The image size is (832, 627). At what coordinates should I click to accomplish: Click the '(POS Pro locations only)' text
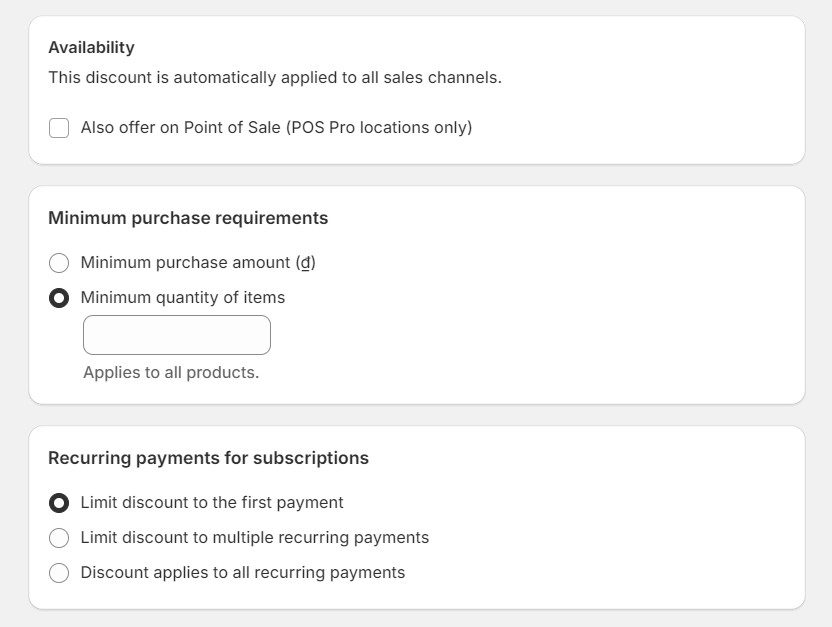(x=379, y=128)
